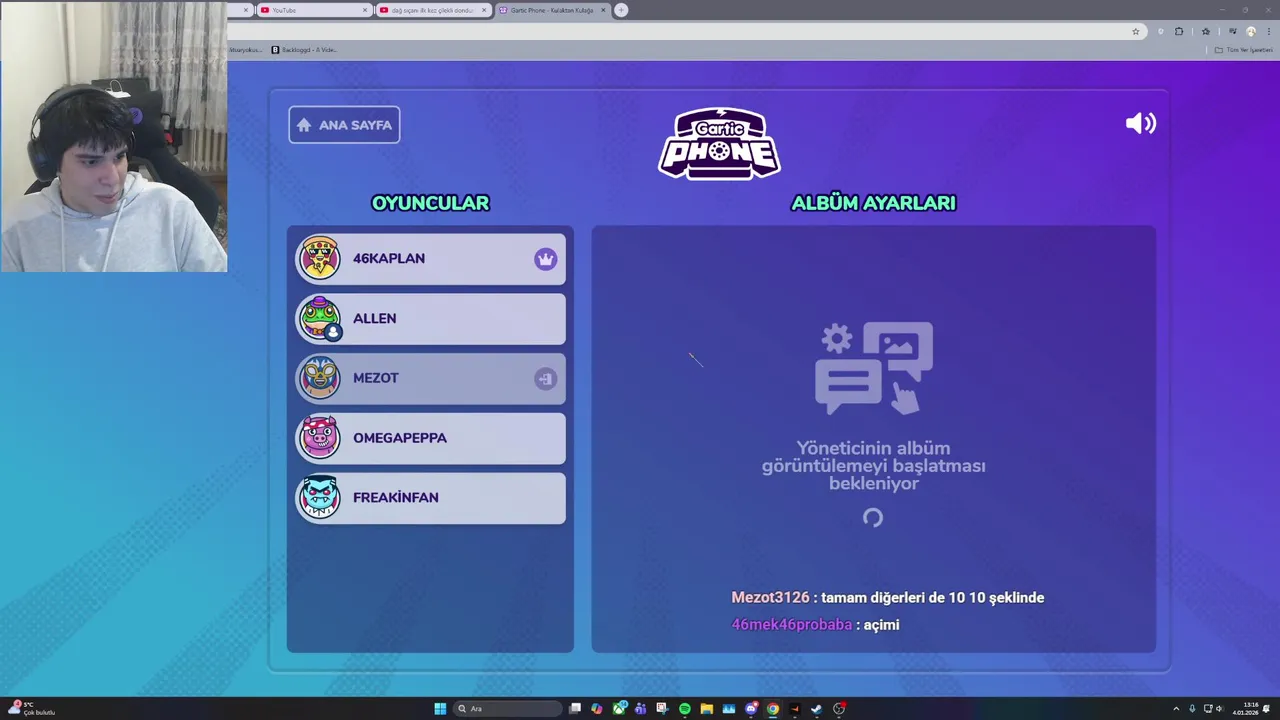Click the FREAKİNFAN player name

click(x=396, y=497)
